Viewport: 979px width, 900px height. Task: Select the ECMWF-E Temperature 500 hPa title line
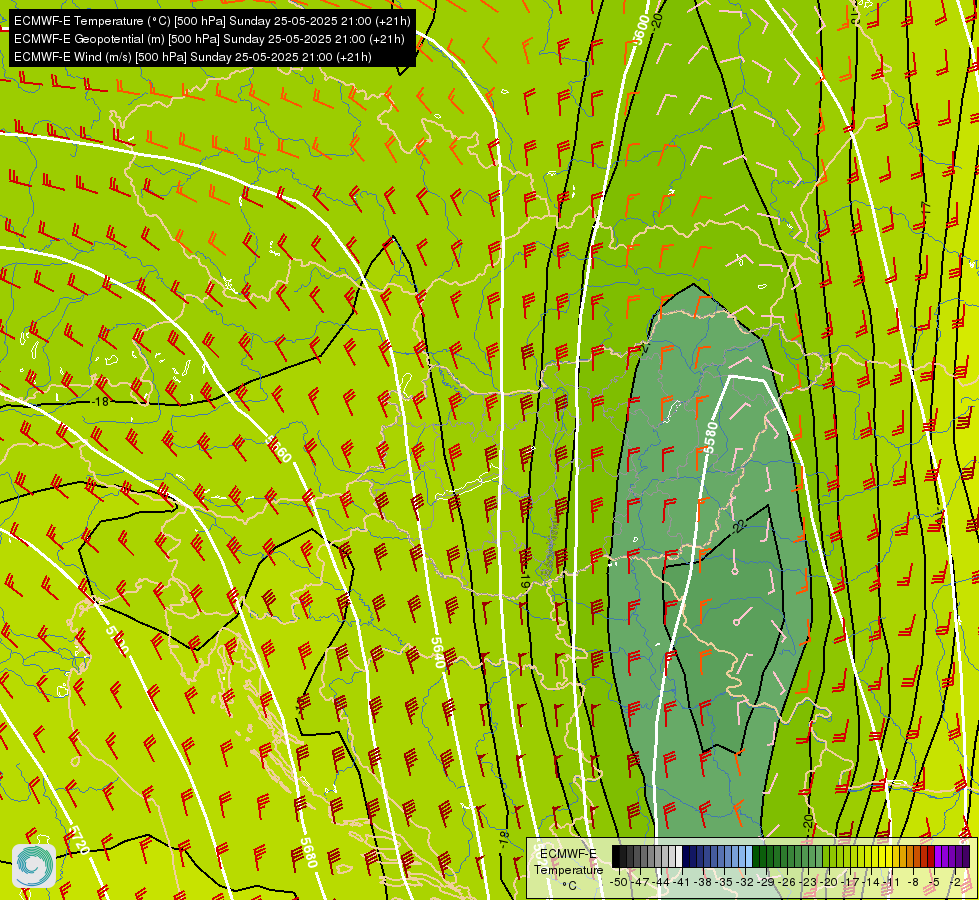pyautogui.click(x=212, y=21)
